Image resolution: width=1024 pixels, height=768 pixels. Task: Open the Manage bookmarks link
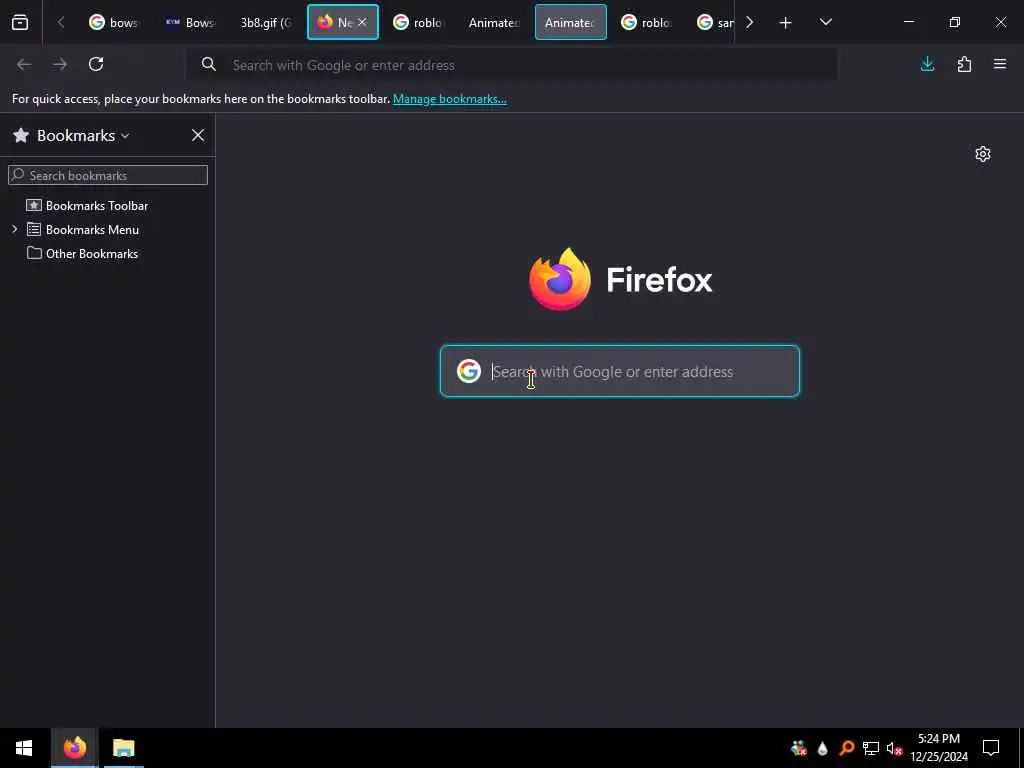click(449, 99)
